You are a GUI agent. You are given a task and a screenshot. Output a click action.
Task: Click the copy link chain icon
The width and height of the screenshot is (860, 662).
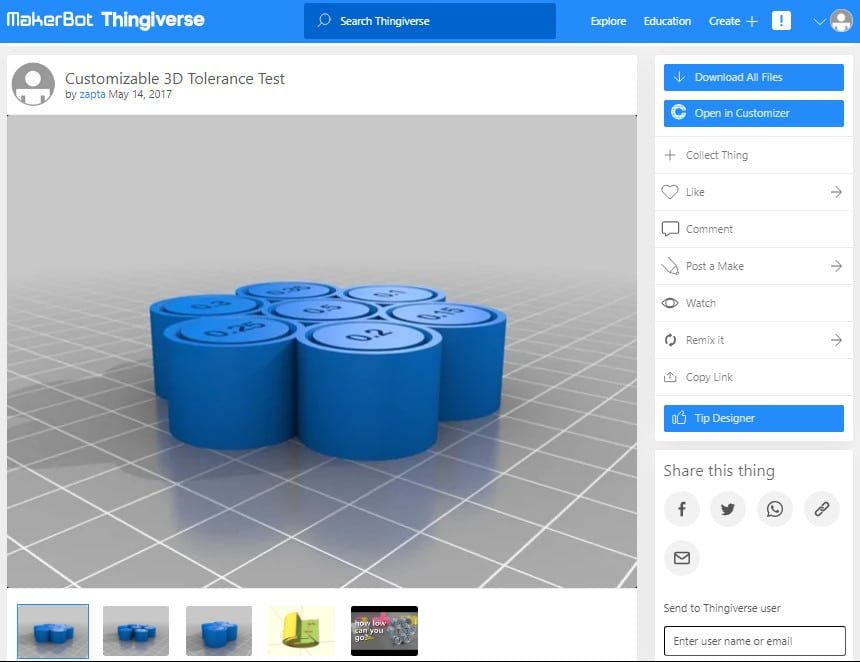coord(821,509)
